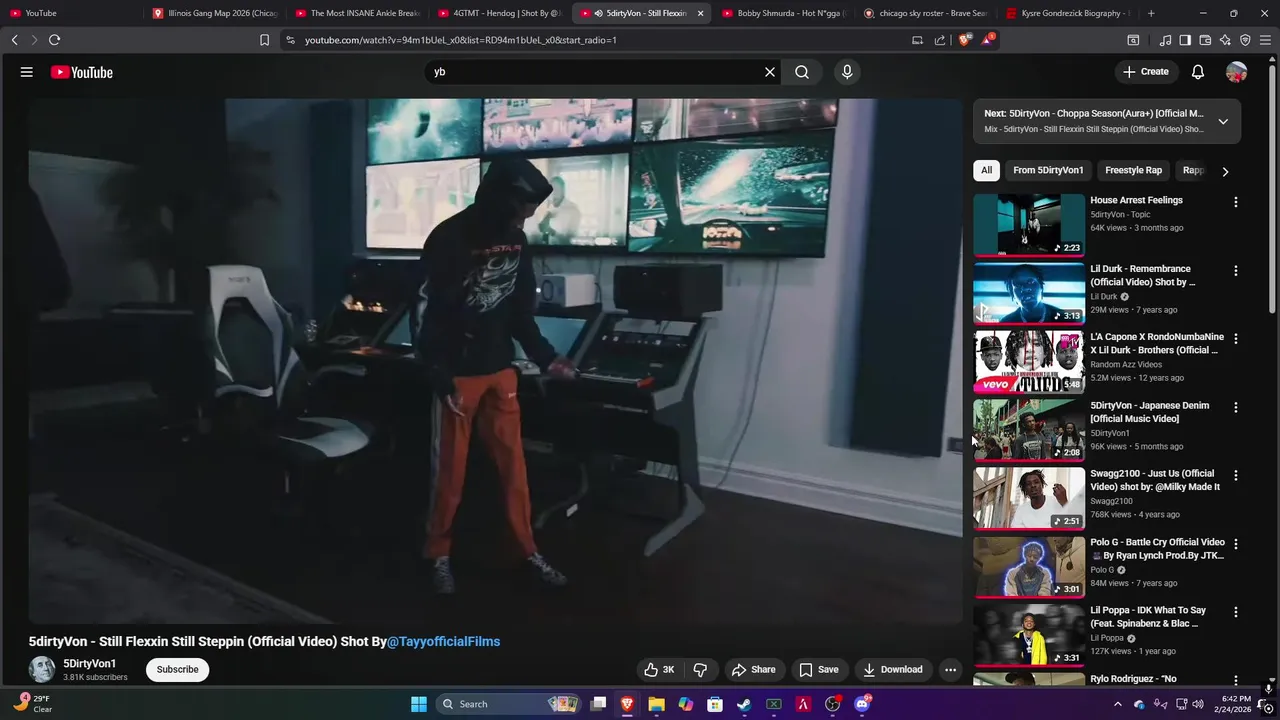This screenshot has height=720, width=1280.
Task: Start voice search with the microphone icon
Action: pos(847,72)
